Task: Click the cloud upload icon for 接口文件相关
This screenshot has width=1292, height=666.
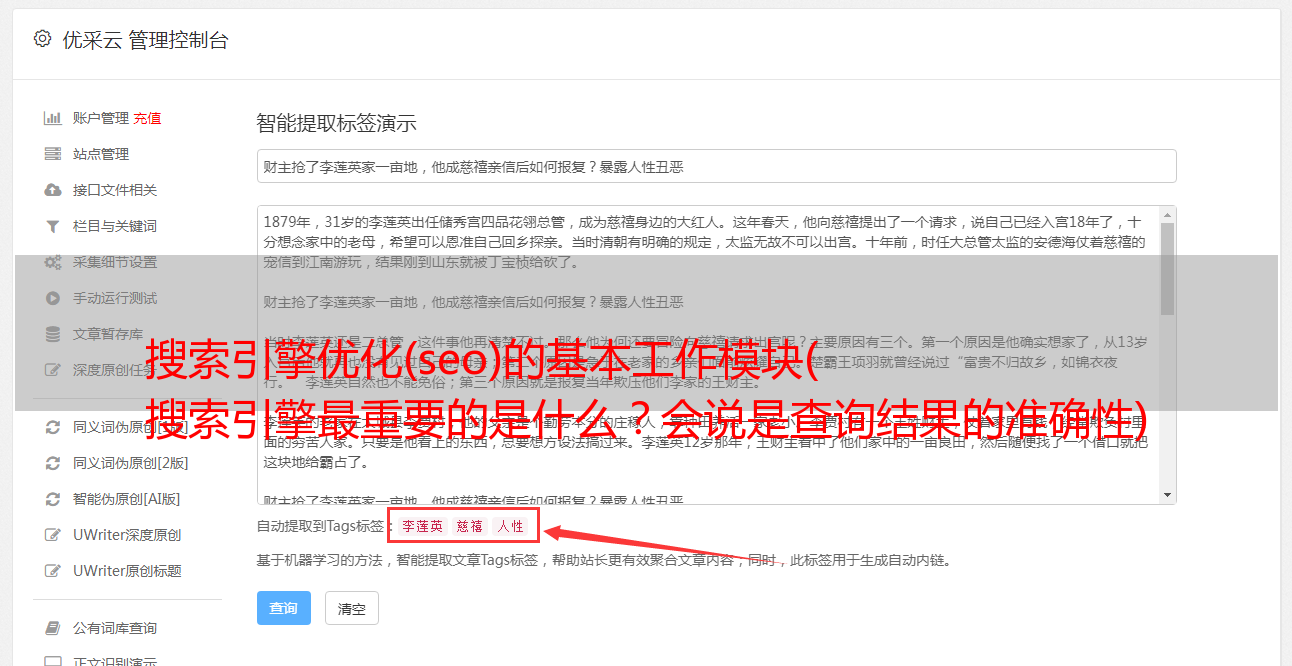Action: click(x=52, y=190)
